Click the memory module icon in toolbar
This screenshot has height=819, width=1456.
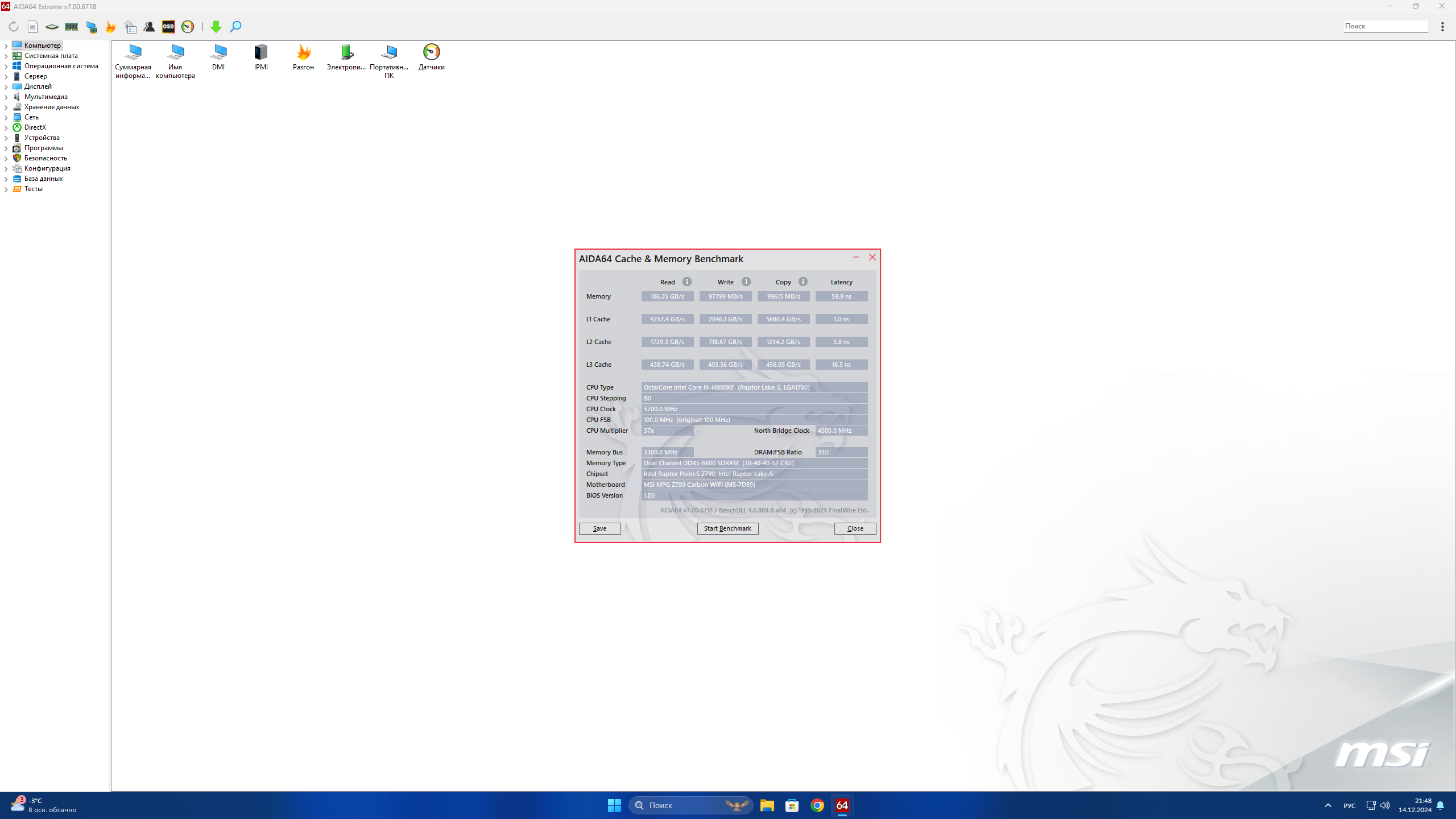coord(71,27)
